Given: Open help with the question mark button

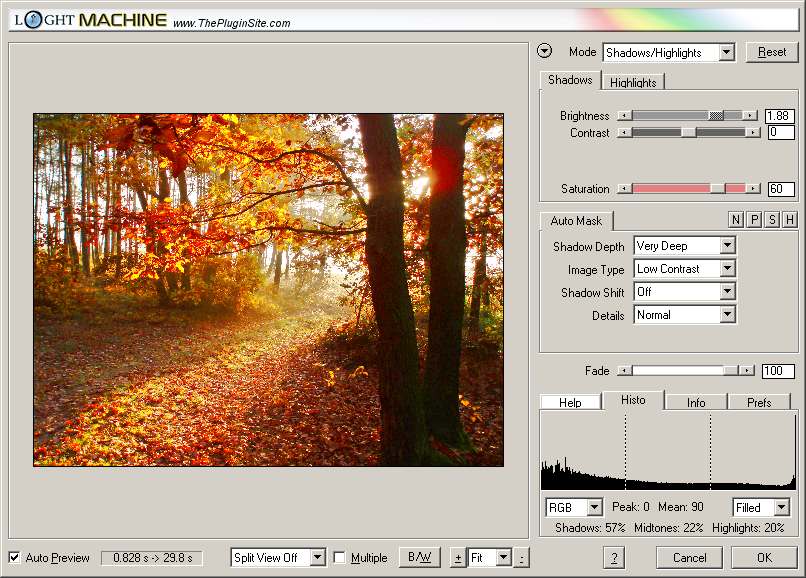Looking at the screenshot, I should pyautogui.click(x=614, y=558).
